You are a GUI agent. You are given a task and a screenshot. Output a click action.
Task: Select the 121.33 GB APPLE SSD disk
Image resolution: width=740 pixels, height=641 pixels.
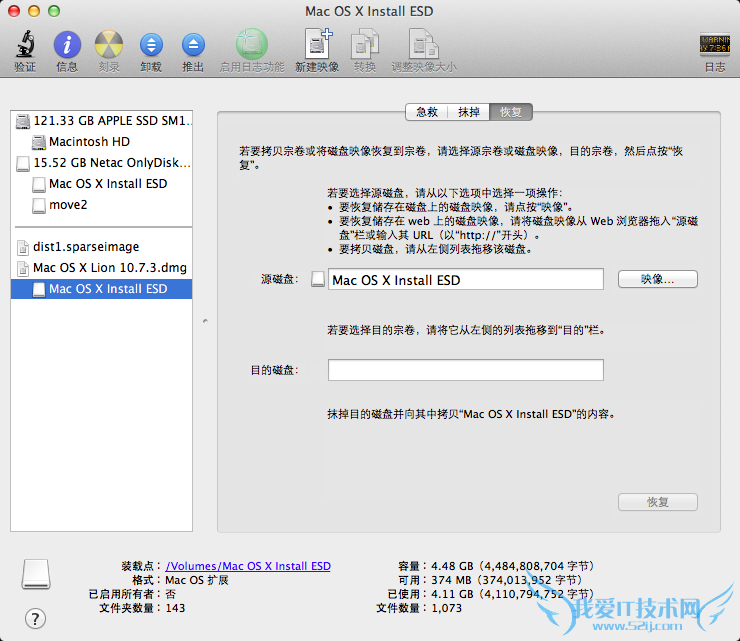[101, 121]
